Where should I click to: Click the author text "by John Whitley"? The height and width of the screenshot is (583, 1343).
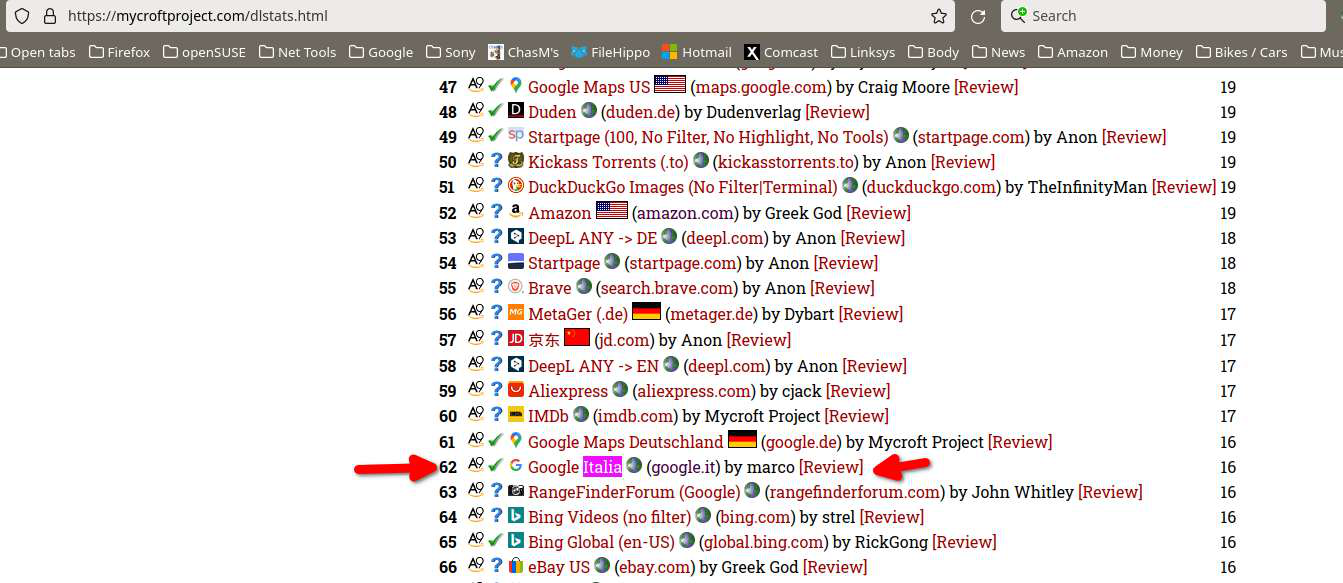[1012, 491]
